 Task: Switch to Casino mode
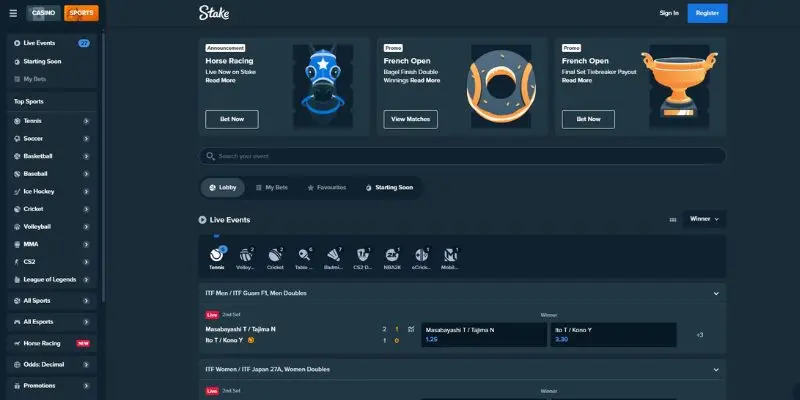tap(43, 13)
